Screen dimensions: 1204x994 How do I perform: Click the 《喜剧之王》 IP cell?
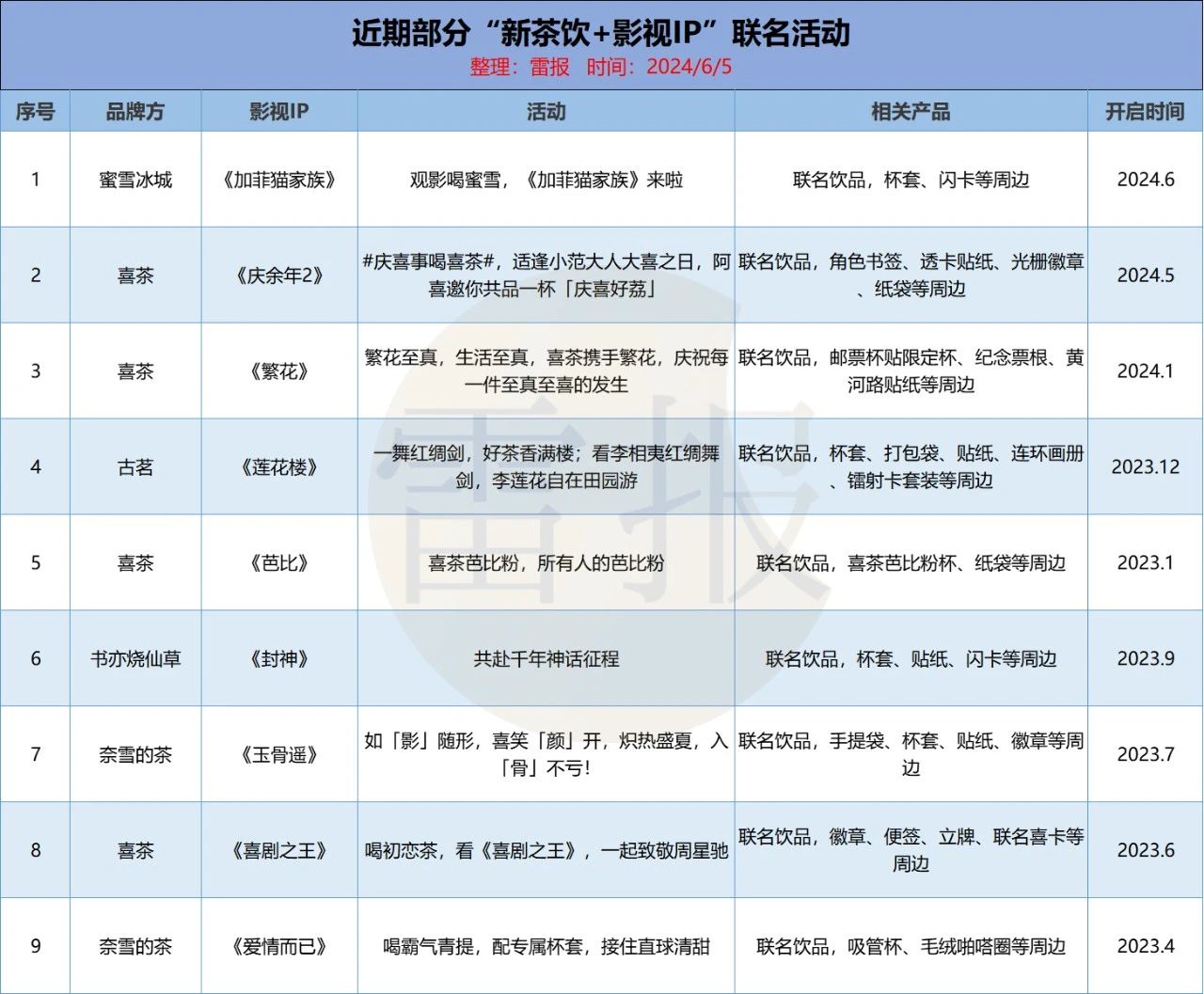[x=279, y=851]
